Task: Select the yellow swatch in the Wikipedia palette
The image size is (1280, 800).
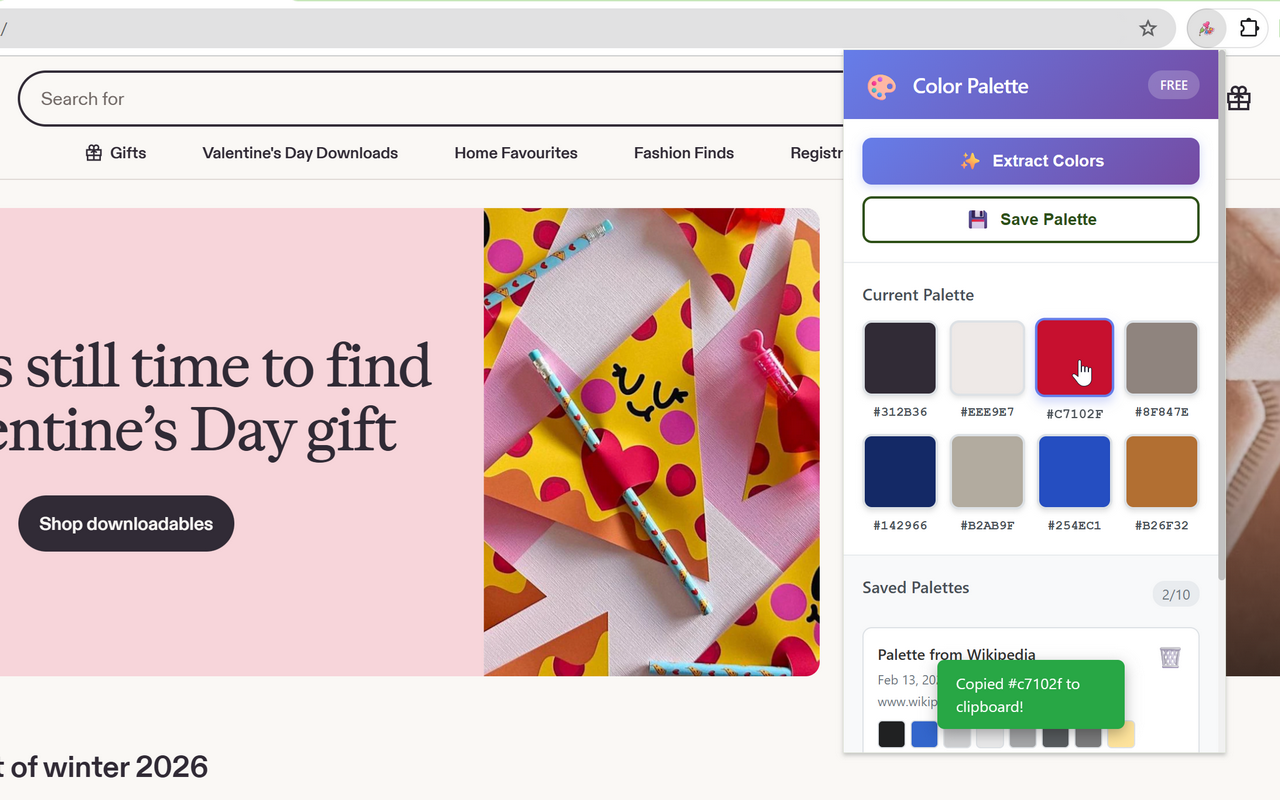Action: [1120, 733]
